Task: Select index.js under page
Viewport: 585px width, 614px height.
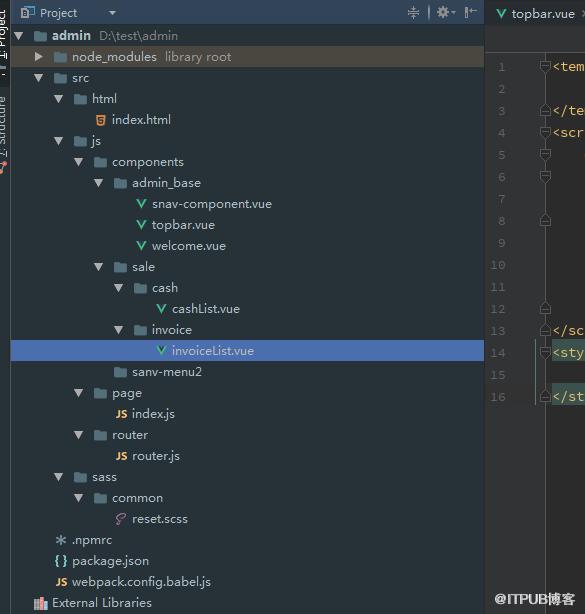Action: click(x=153, y=414)
